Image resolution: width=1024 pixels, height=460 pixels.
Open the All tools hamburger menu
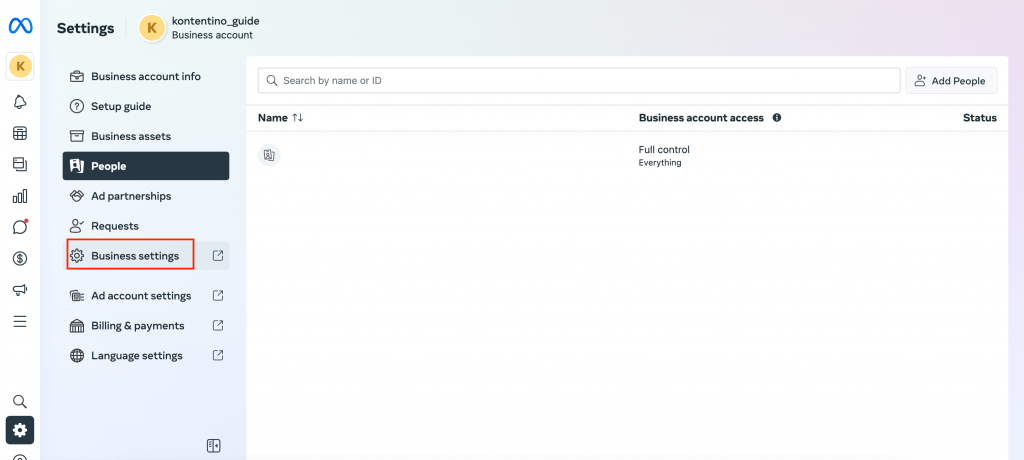click(20, 322)
